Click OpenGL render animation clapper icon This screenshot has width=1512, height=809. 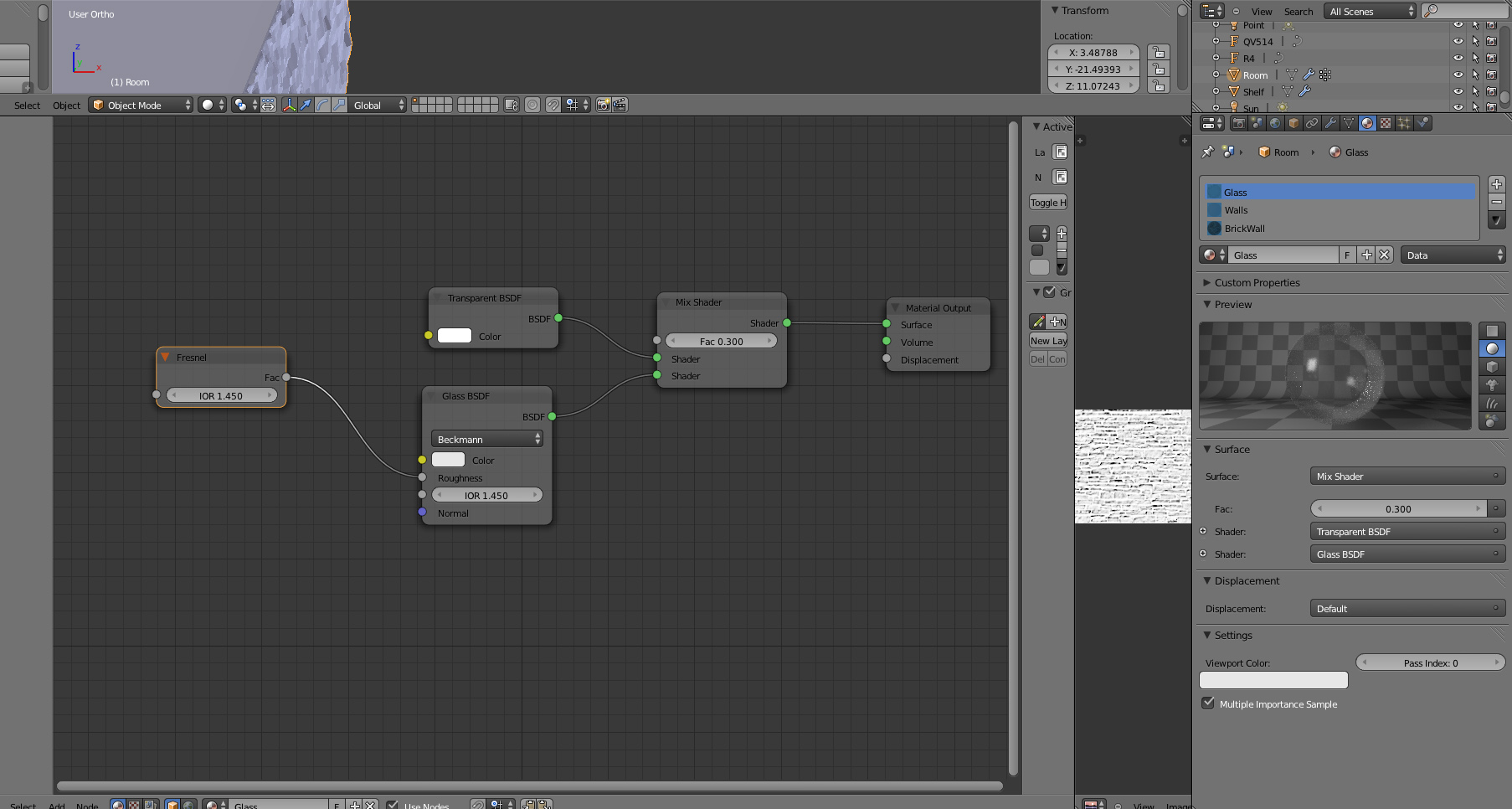pos(620,105)
